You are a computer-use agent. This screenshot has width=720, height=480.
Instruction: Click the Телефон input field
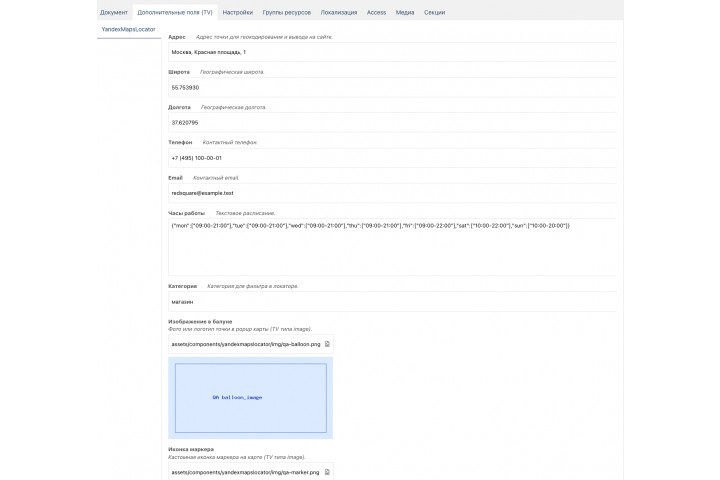392,158
